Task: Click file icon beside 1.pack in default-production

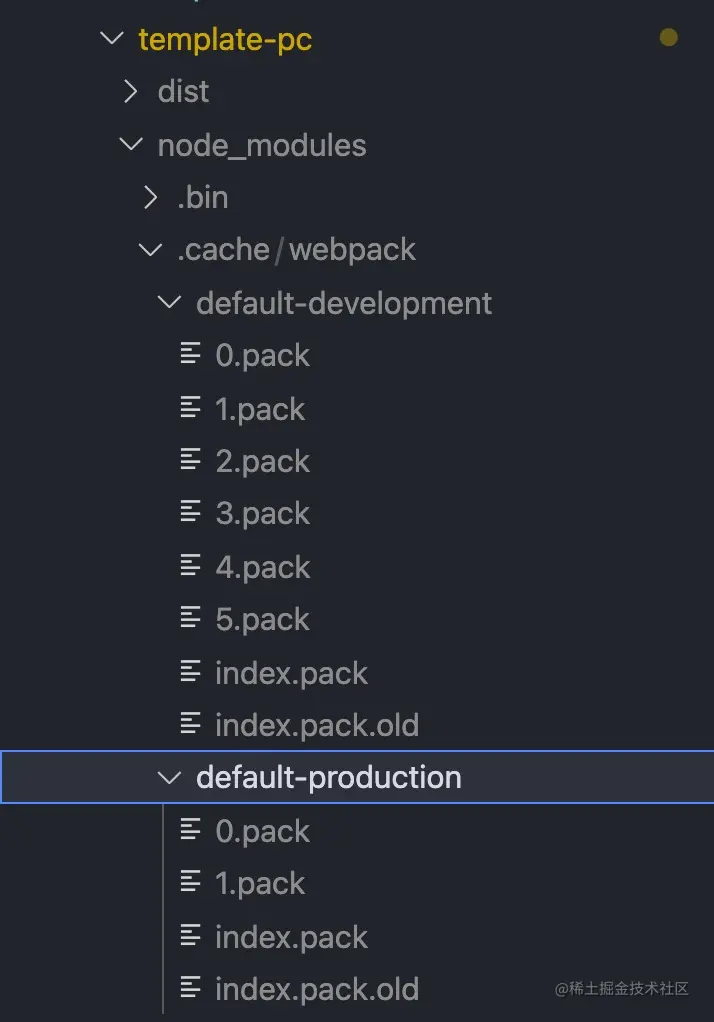Action: 190,882
